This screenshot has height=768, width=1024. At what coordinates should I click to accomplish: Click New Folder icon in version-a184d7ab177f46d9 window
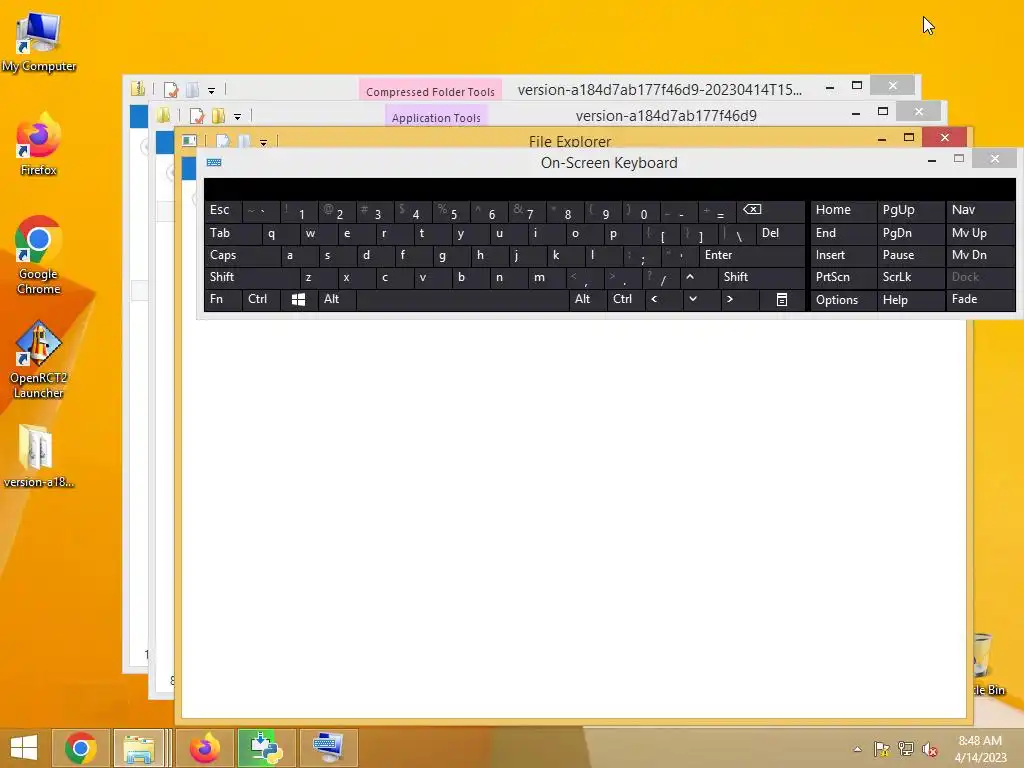(x=218, y=116)
